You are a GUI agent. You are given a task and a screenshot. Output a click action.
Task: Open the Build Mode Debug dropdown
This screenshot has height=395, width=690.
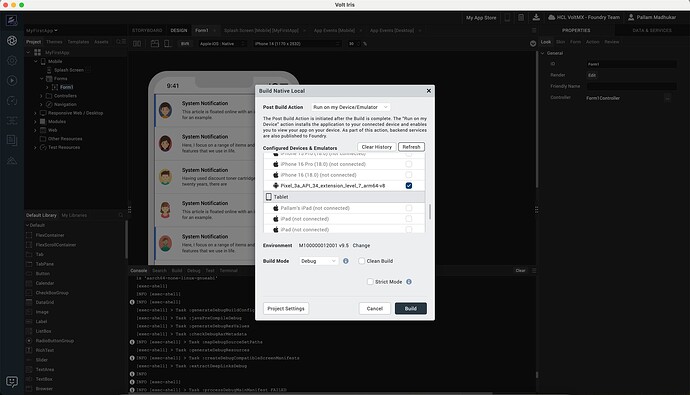319,261
